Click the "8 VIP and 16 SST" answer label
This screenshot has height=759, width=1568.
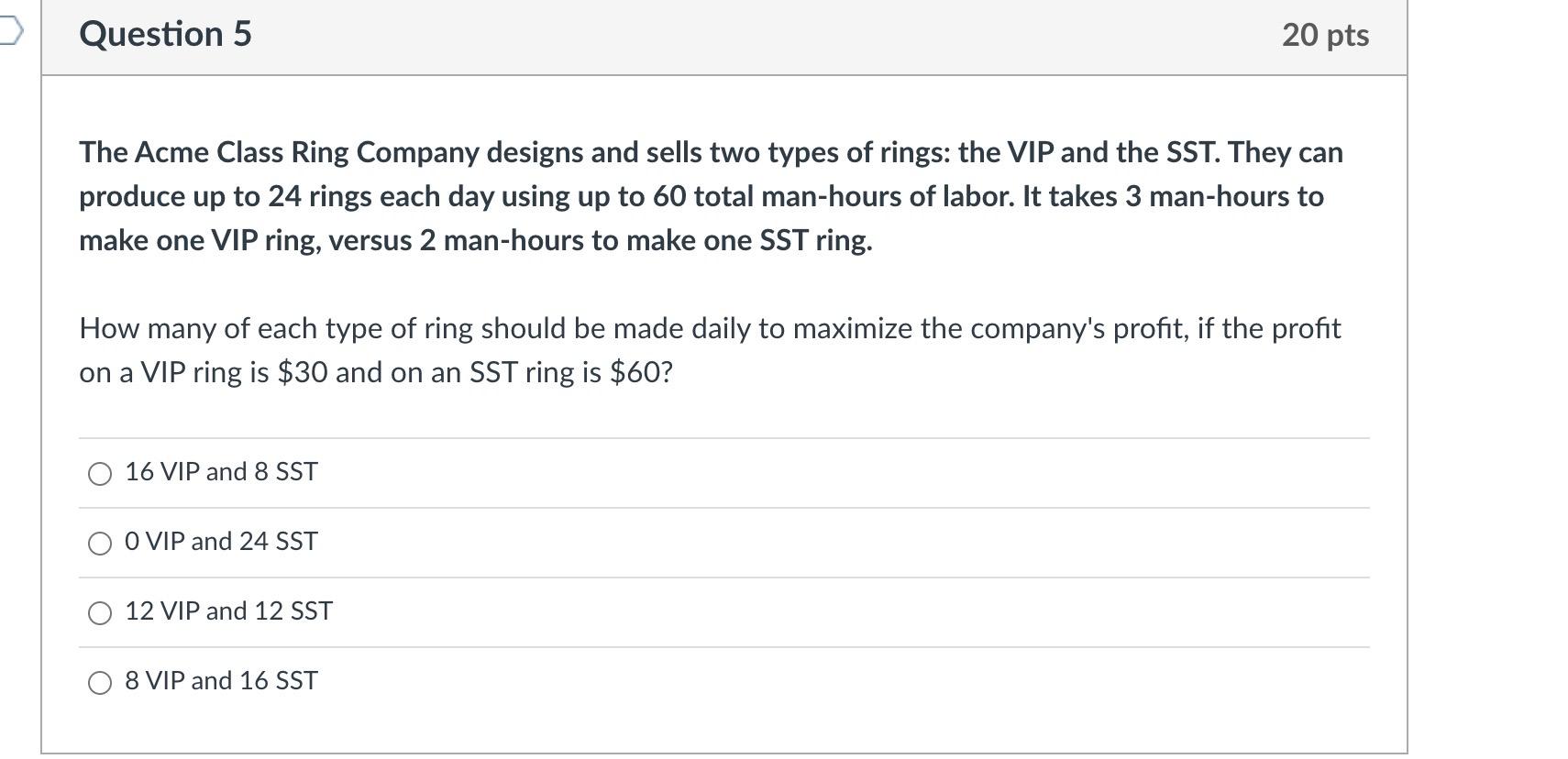pos(221,680)
